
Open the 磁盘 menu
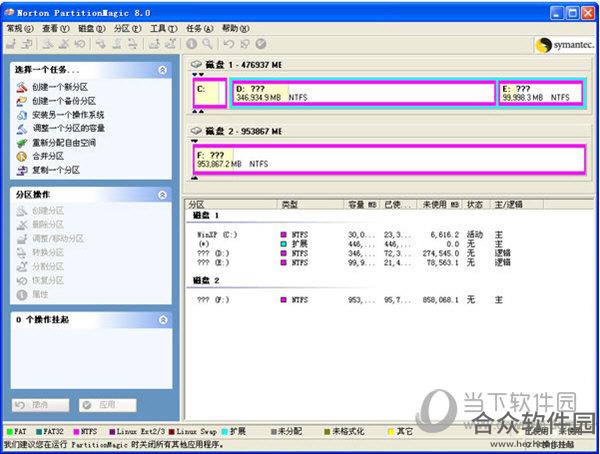click(92, 28)
